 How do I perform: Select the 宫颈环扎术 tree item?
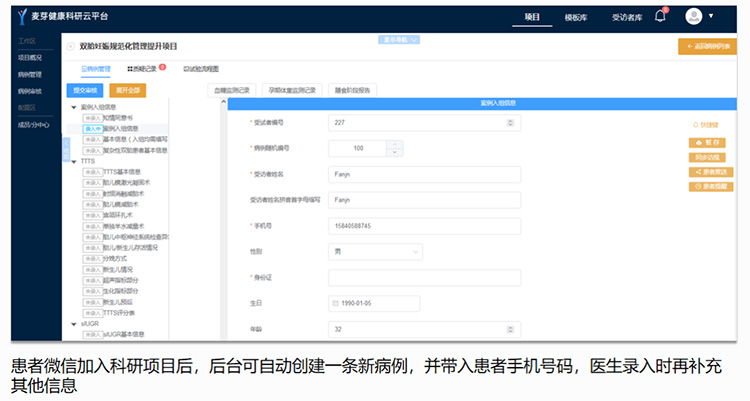[108, 215]
